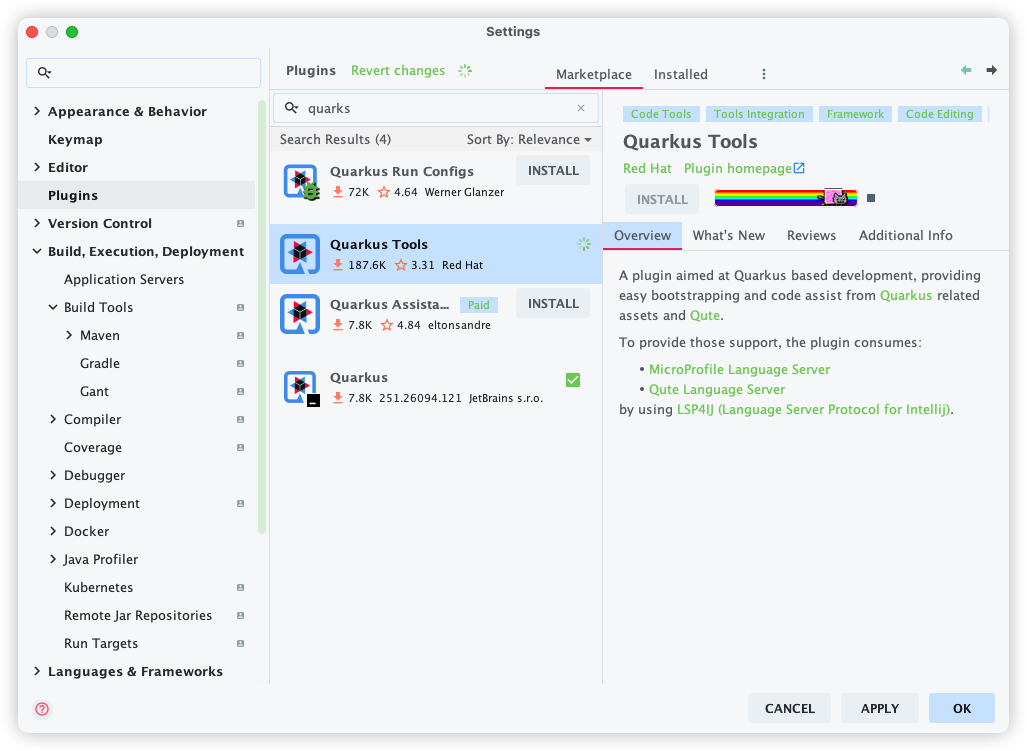Image resolution: width=1027 pixels, height=751 pixels.
Task: Expand Appearance & Behavior settings
Action: pos(37,111)
